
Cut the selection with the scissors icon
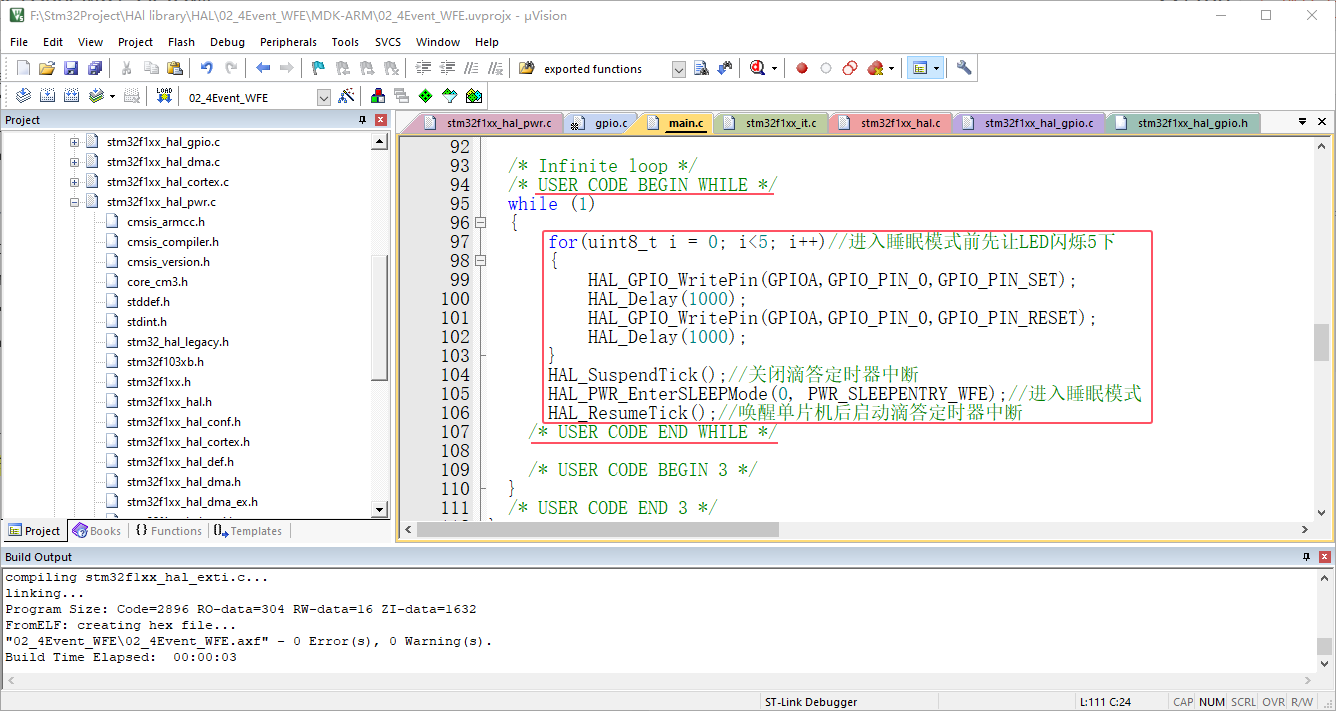pyautogui.click(x=127, y=68)
